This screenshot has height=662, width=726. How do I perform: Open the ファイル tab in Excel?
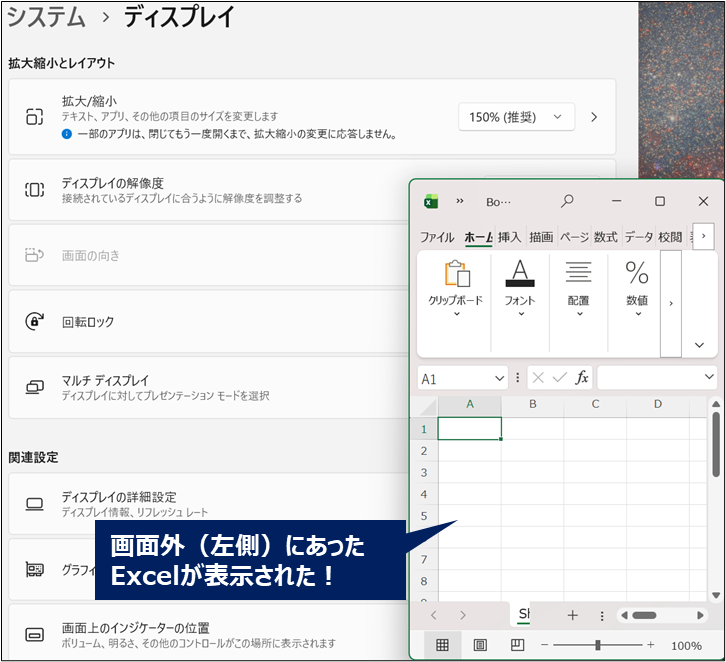coord(437,237)
